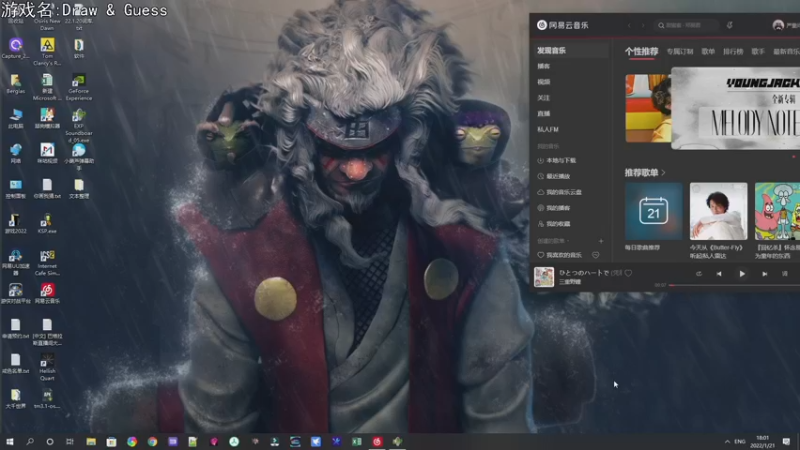Open Excel from the taskbar
The image size is (800, 450).
click(x=357, y=441)
